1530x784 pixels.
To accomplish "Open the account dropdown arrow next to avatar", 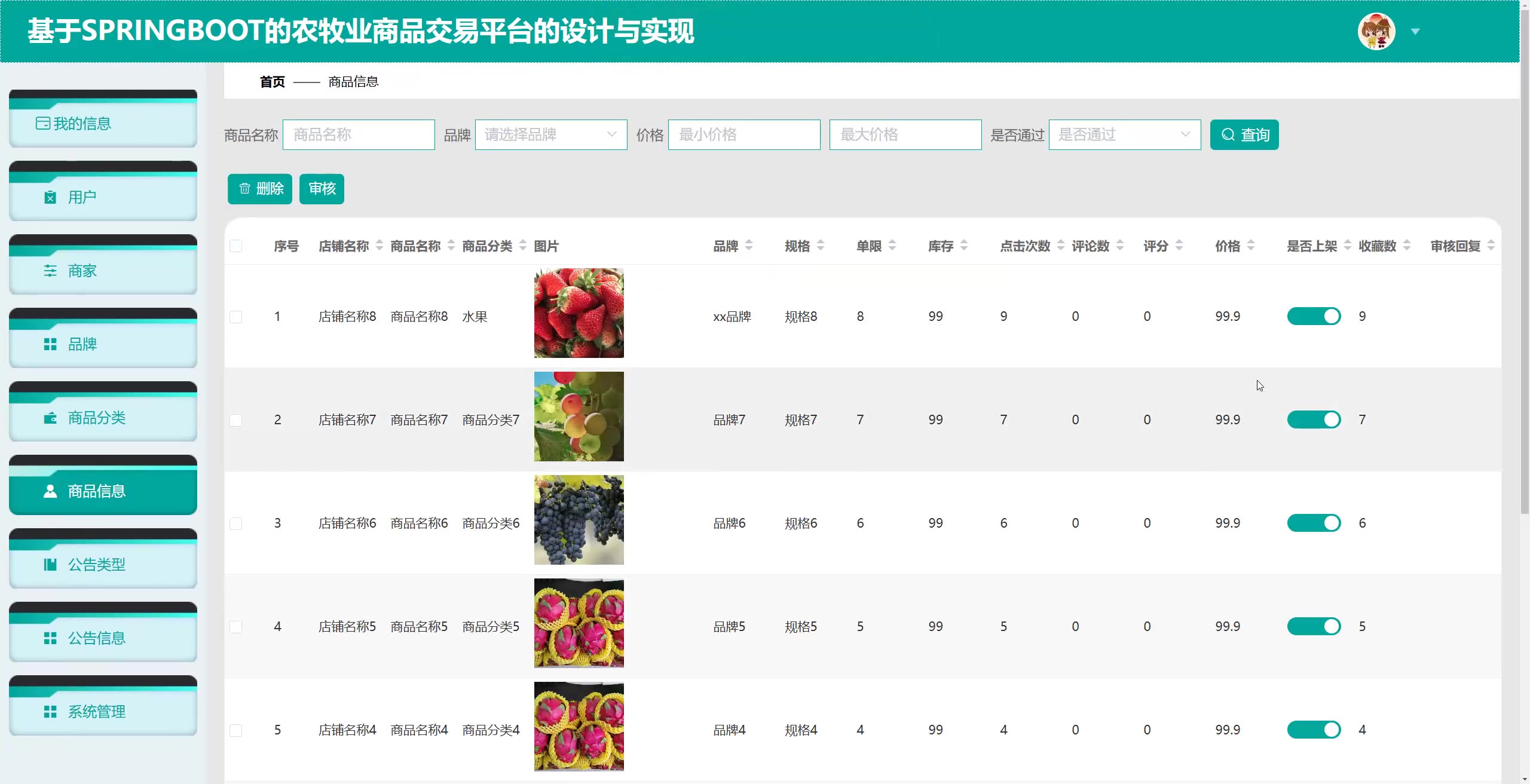I will click(x=1415, y=32).
